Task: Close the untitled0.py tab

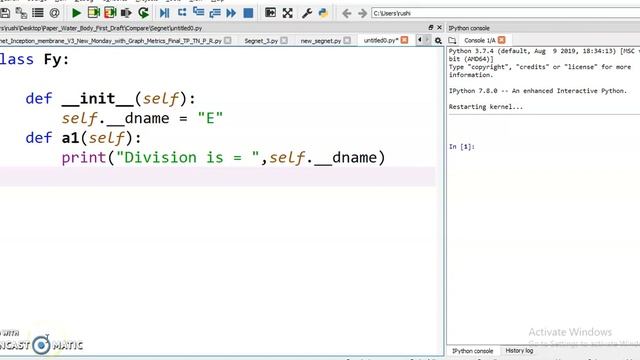Action: tap(404, 40)
